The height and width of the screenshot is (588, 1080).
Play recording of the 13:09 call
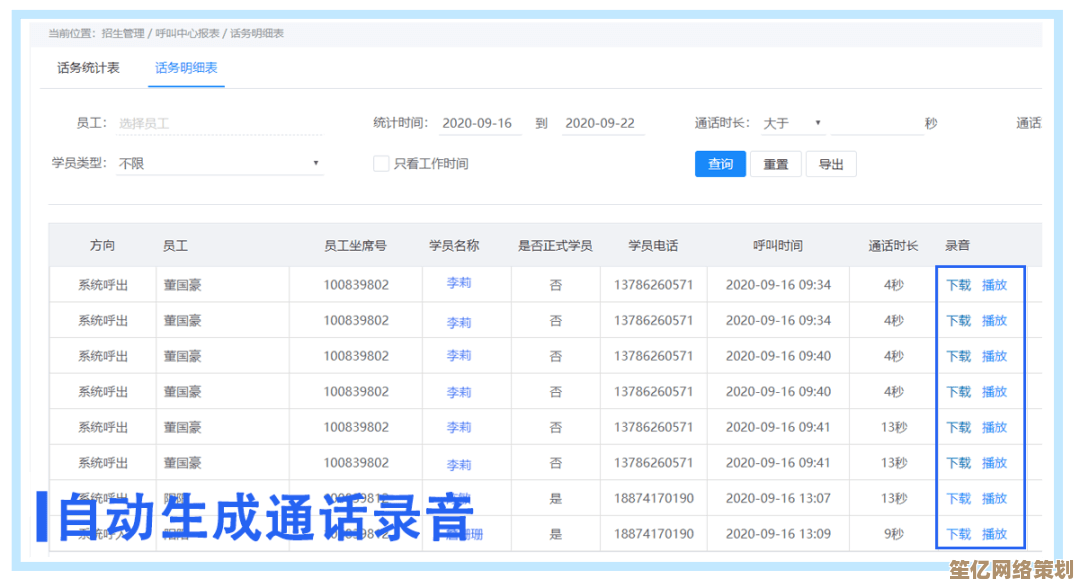[x=994, y=534]
